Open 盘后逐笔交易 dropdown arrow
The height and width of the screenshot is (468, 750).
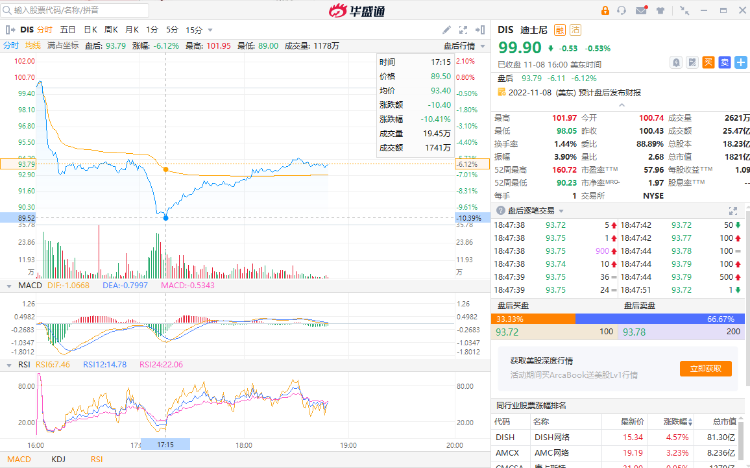coord(561,211)
